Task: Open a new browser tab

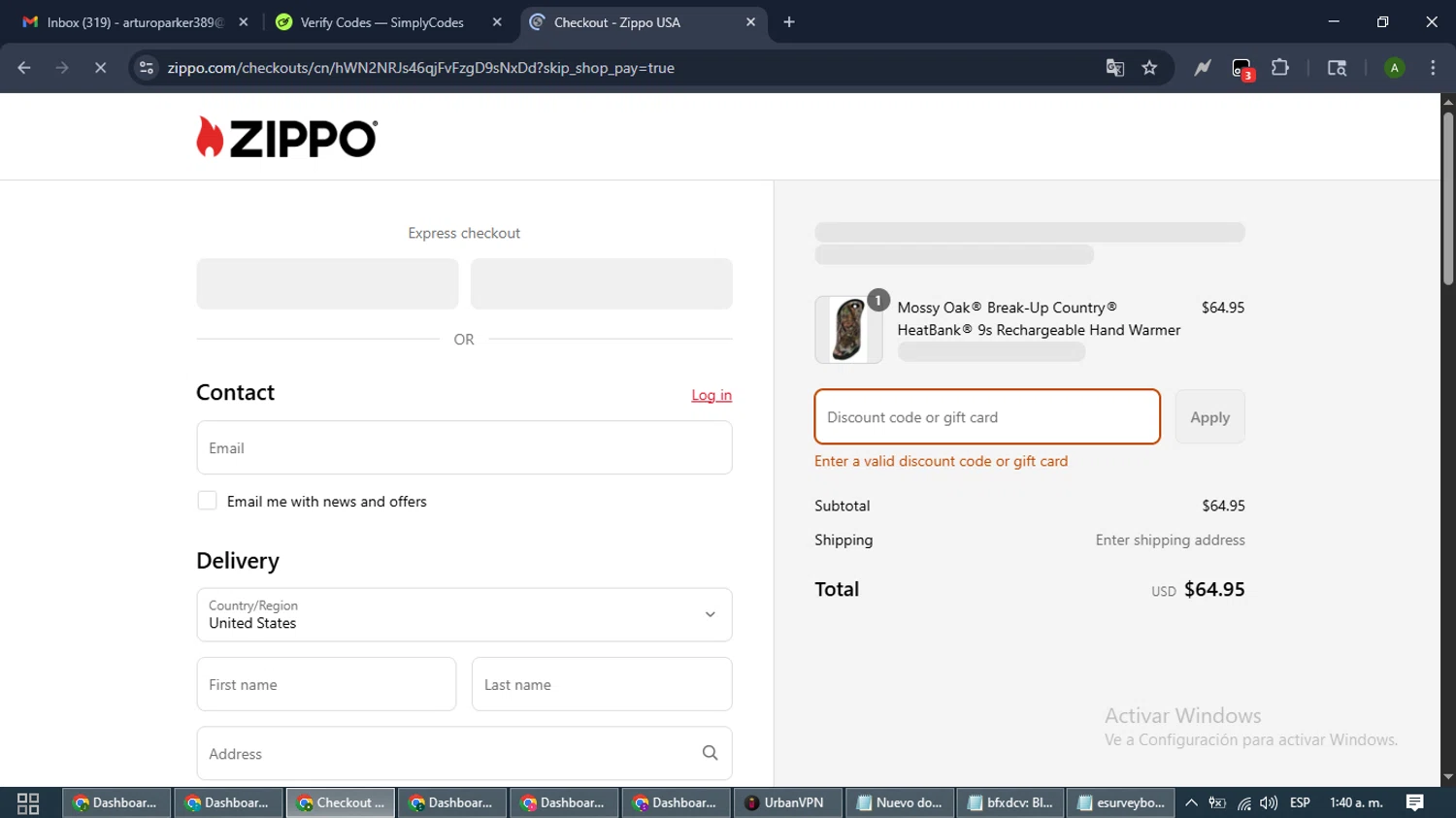Action: [789, 22]
